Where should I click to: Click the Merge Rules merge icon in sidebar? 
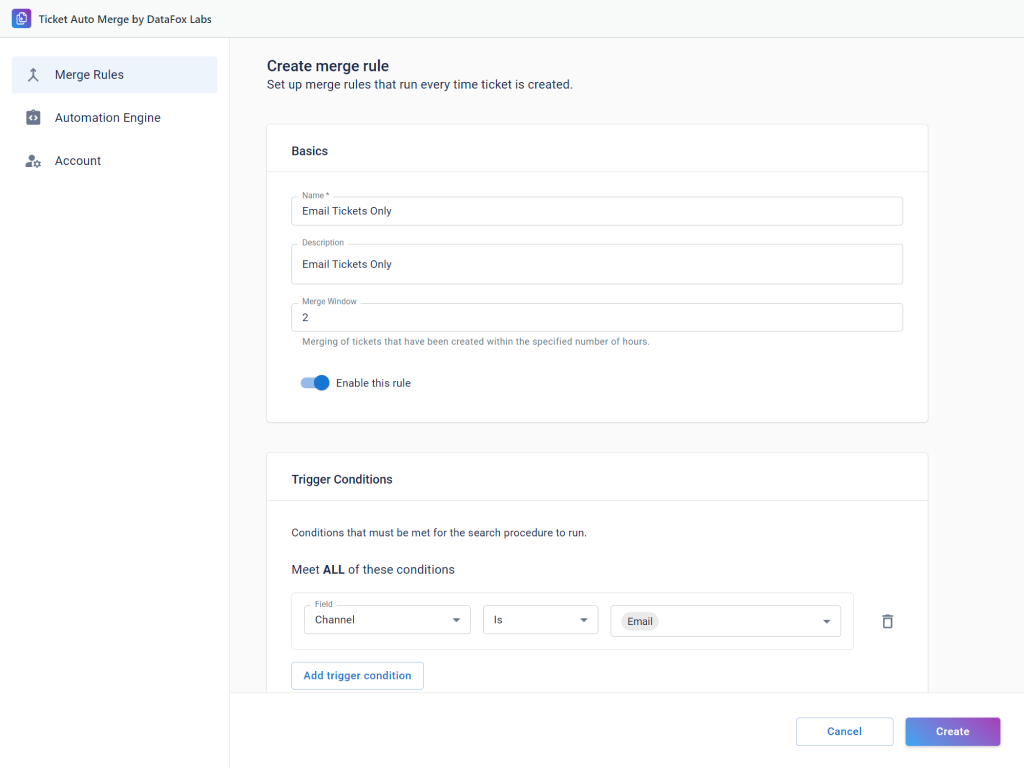pyautogui.click(x=33, y=75)
